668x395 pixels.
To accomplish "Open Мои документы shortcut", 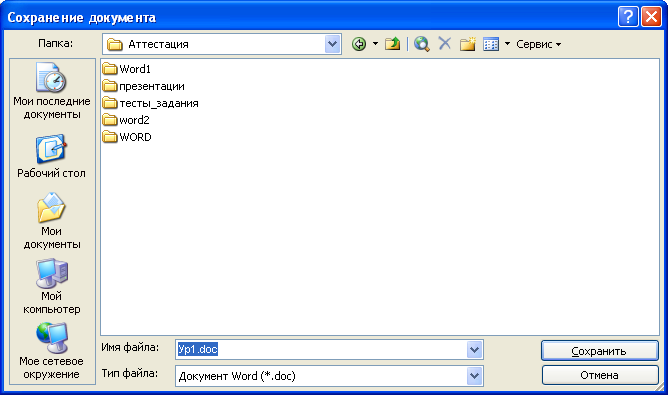I will [x=52, y=221].
